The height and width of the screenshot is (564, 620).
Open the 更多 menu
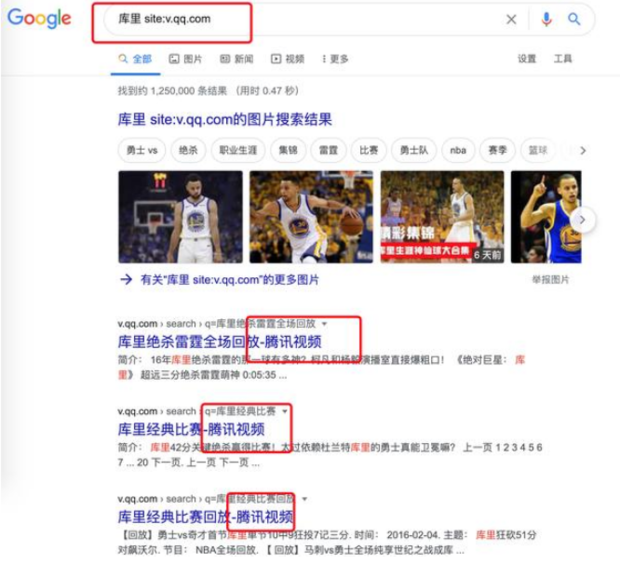coord(336,59)
